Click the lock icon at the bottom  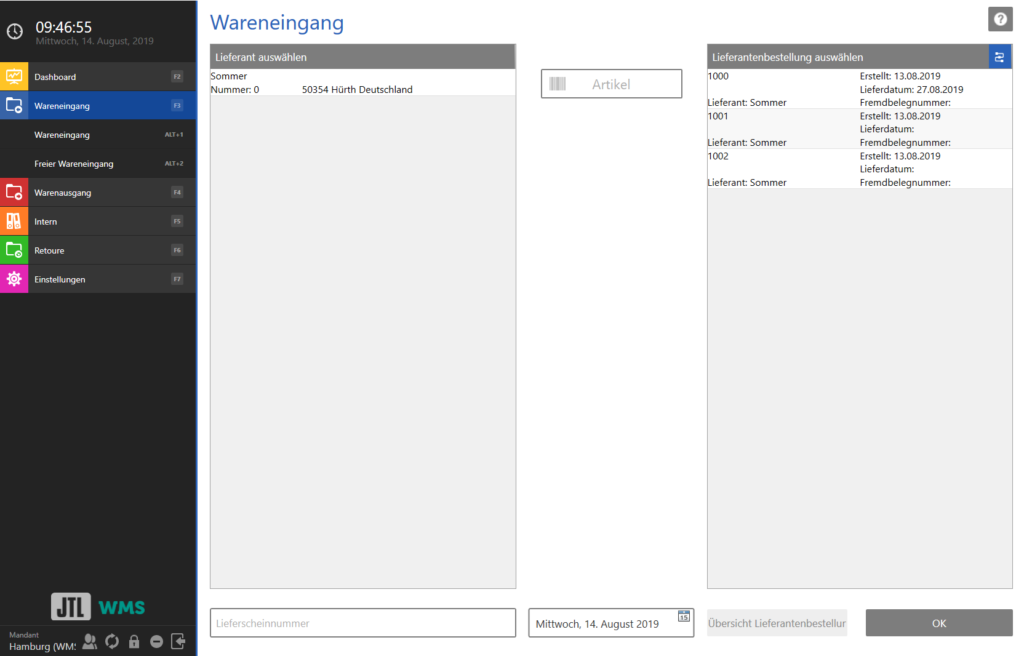point(134,642)
